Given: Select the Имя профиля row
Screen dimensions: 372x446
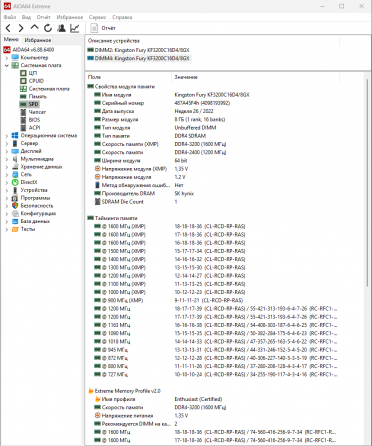Looking at the screenshot, I should (x=212, y=399).
